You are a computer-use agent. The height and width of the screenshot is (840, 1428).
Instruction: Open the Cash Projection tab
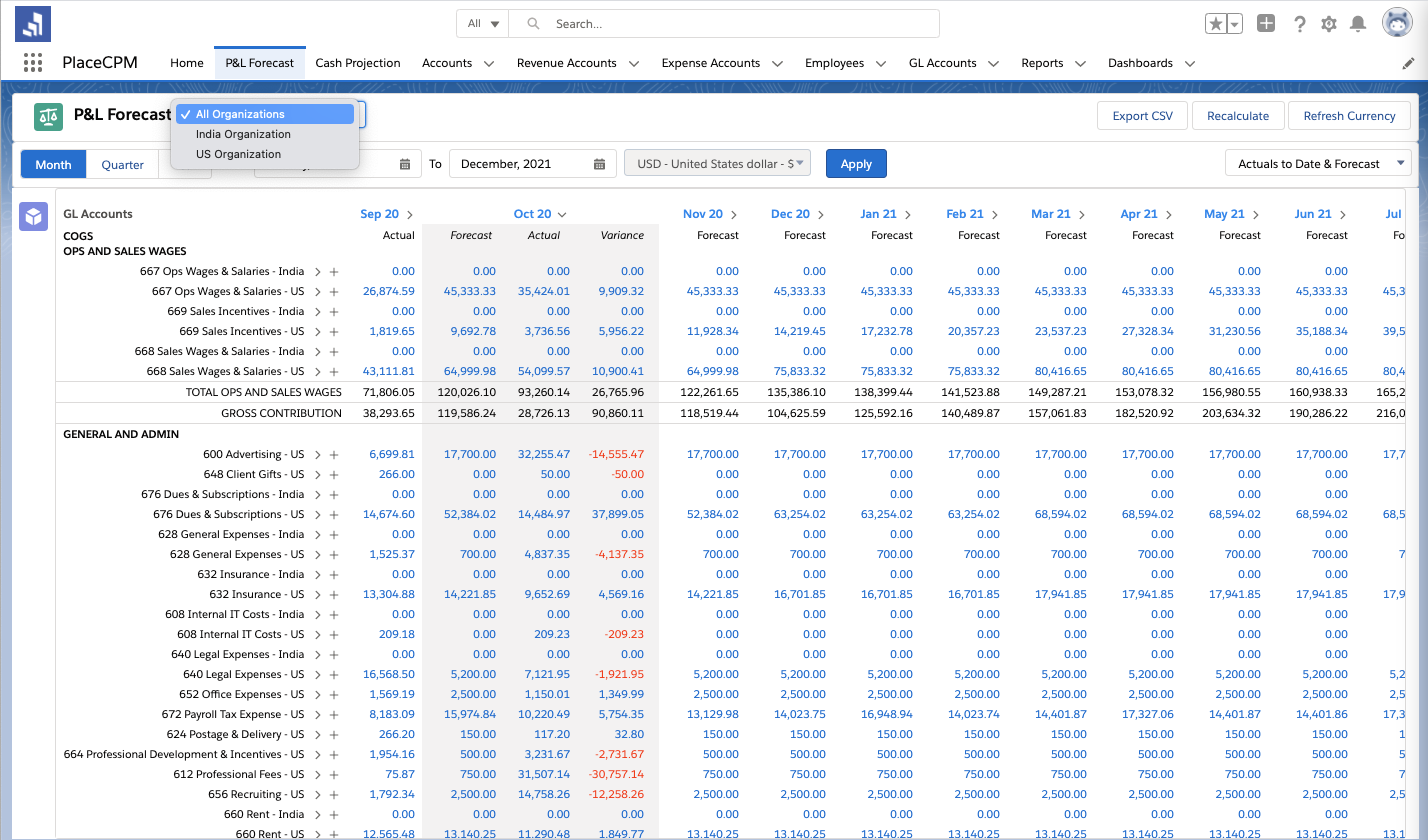click(357, 63)
